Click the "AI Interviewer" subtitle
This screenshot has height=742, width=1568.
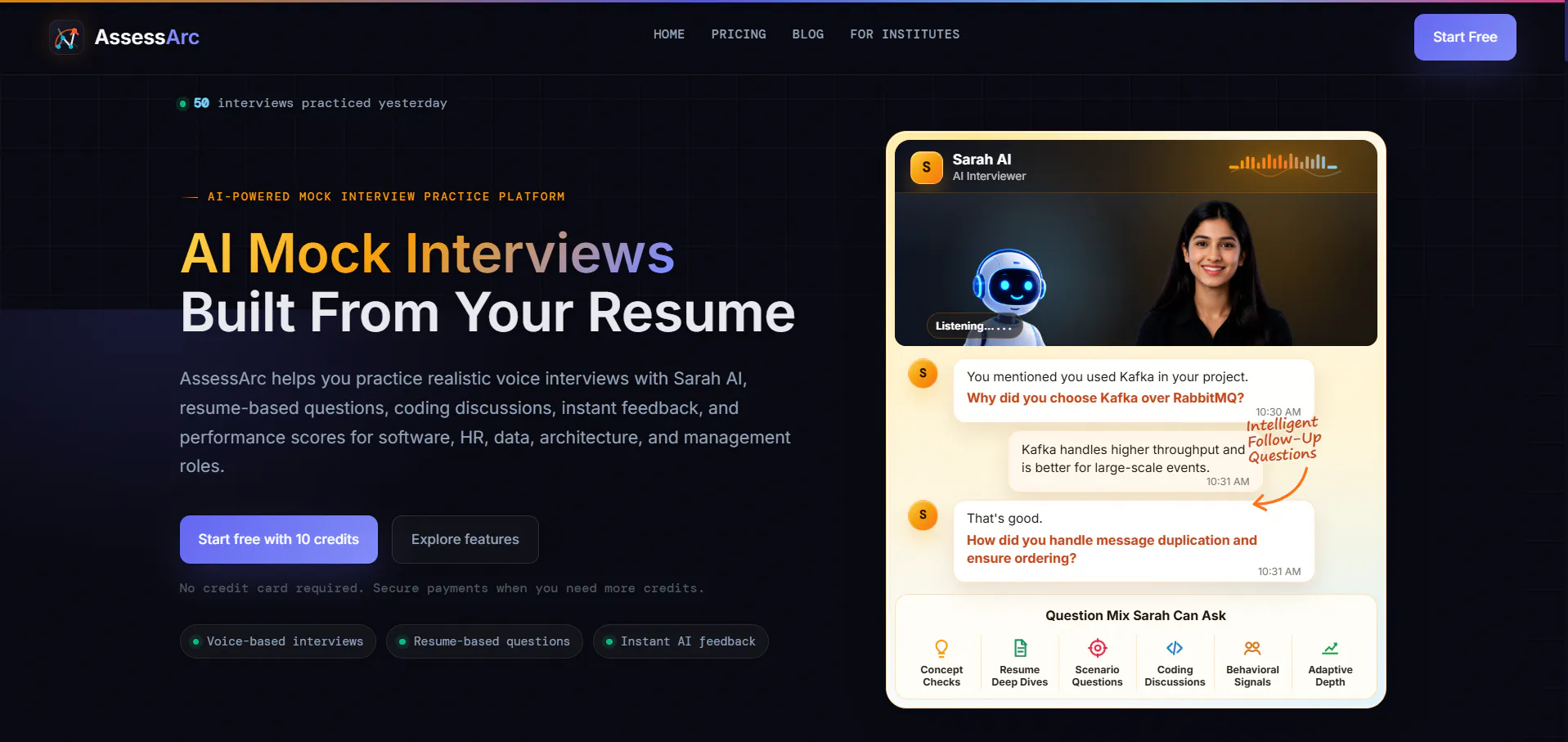point(989,177)
